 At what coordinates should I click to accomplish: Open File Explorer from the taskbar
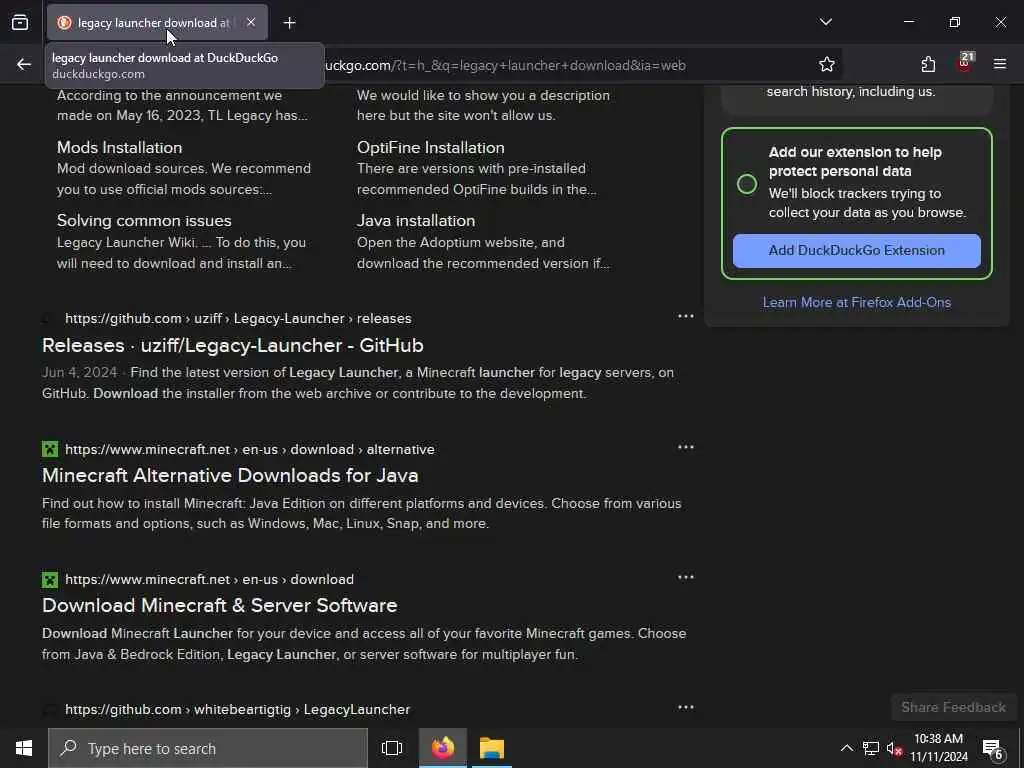[x=491, y=748]
